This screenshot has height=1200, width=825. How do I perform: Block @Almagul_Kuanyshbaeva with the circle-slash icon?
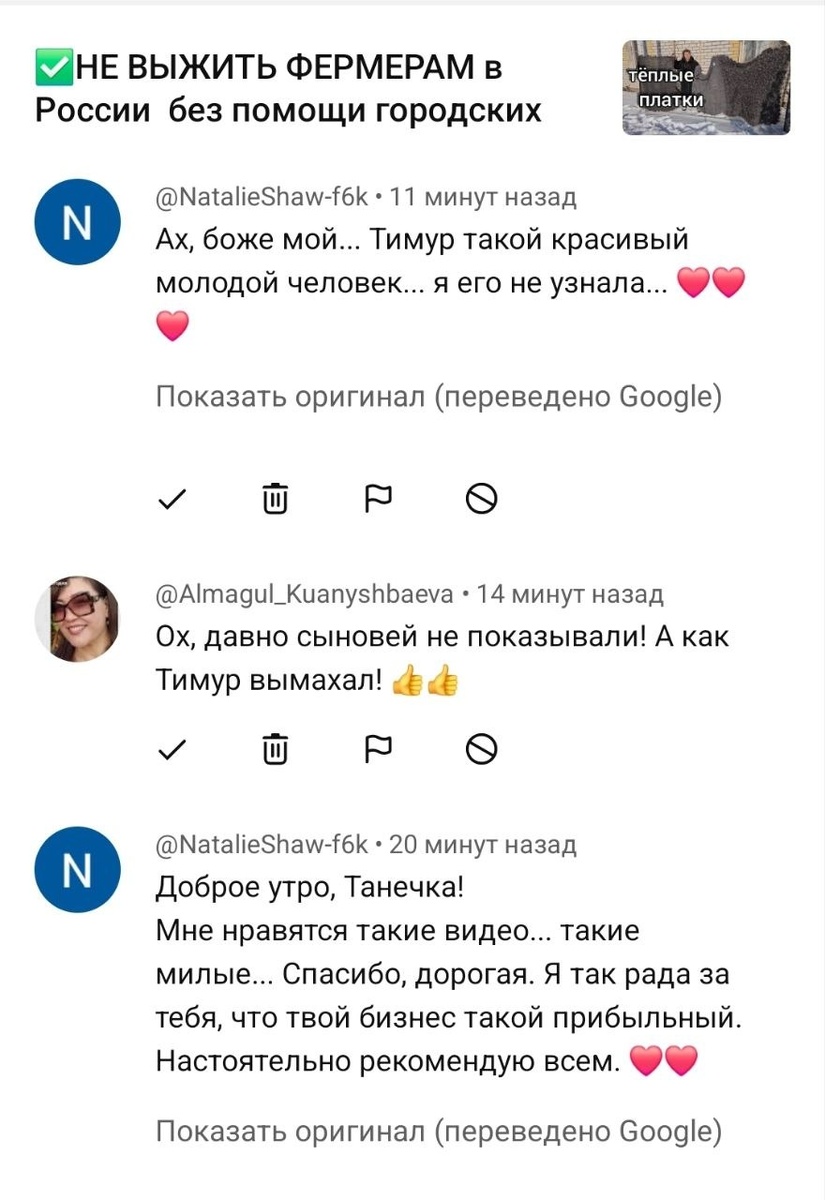(x=480, y=747)
